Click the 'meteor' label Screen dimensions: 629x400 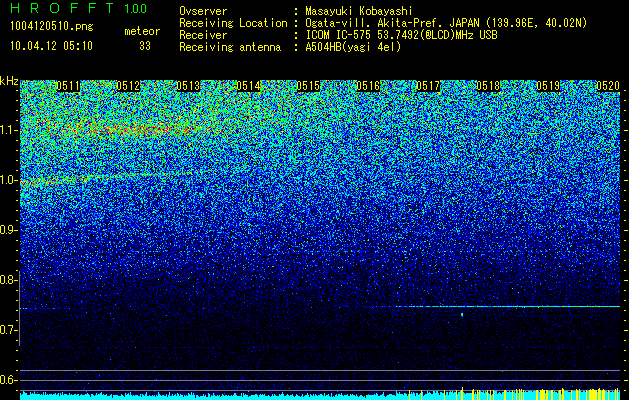pos(142,32)
